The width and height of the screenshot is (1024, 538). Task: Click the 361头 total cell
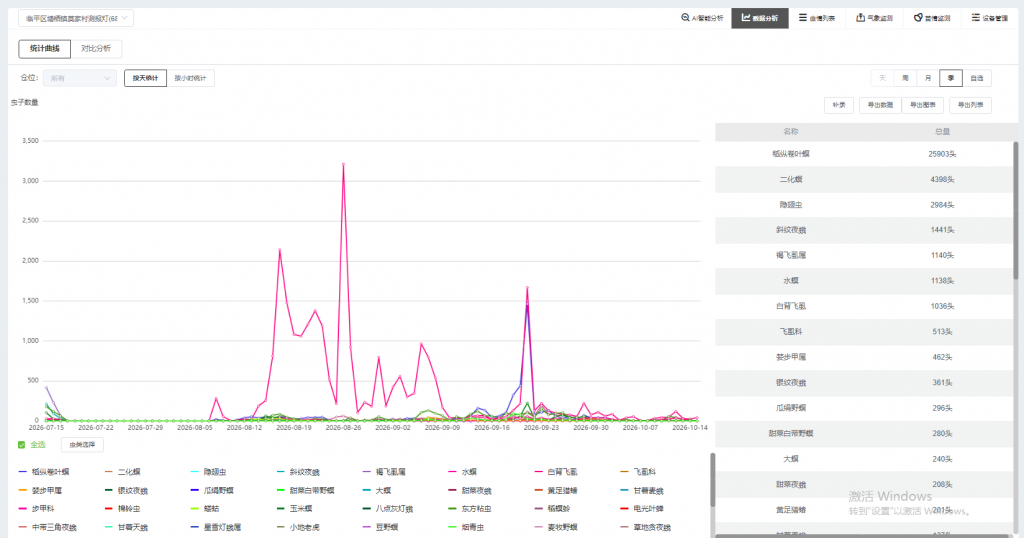coord(942,383)
